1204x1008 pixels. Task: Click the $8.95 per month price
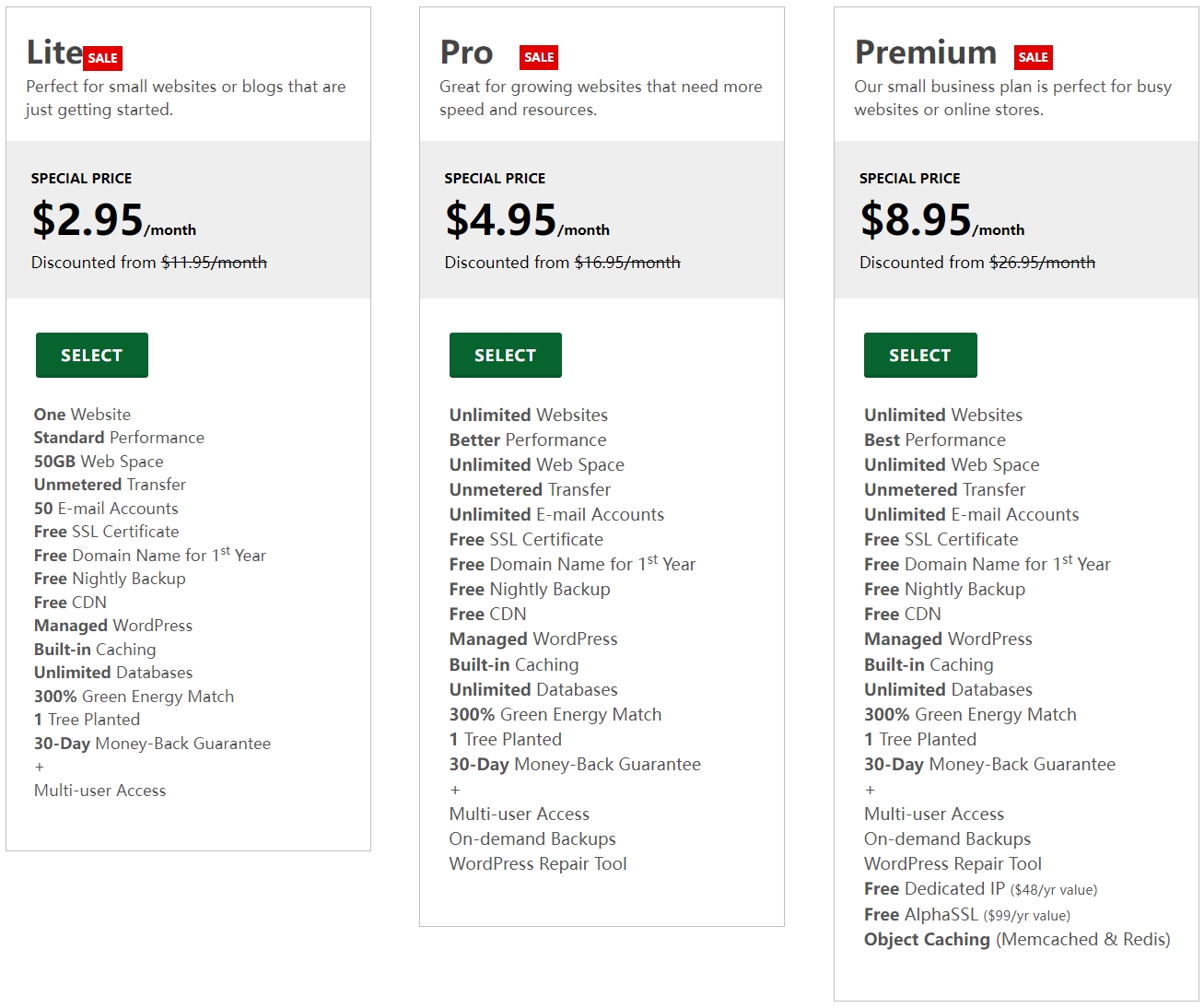coord(941,220)
